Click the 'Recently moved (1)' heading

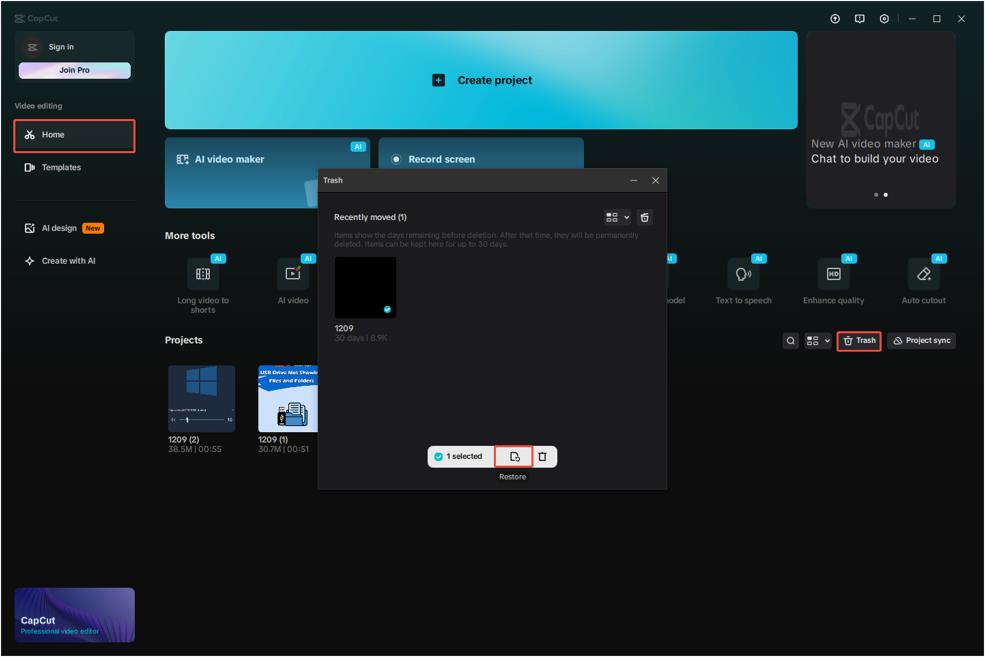click(370, 217)
